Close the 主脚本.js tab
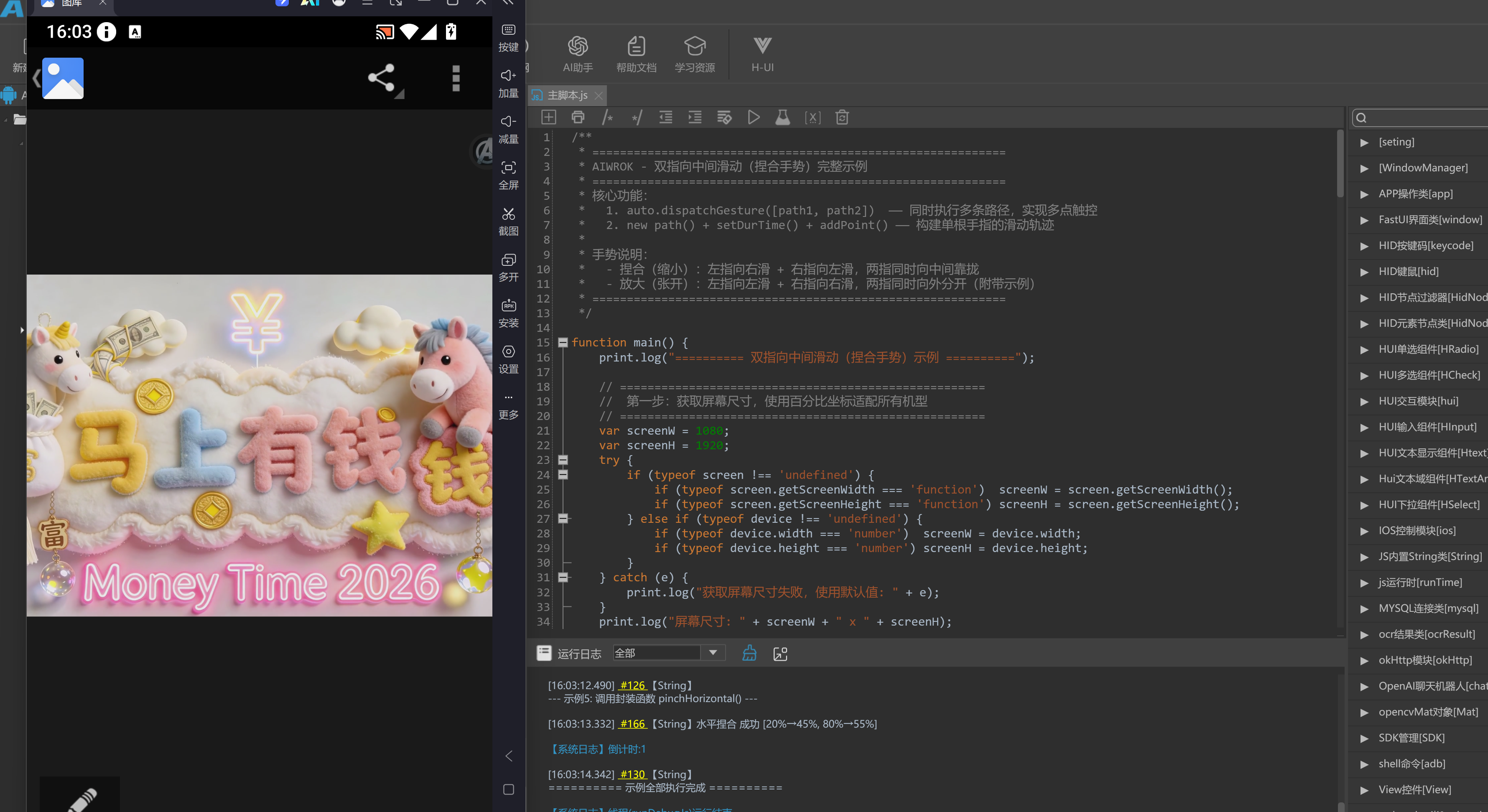This screenshot has width=1488, height=812. 599,95
